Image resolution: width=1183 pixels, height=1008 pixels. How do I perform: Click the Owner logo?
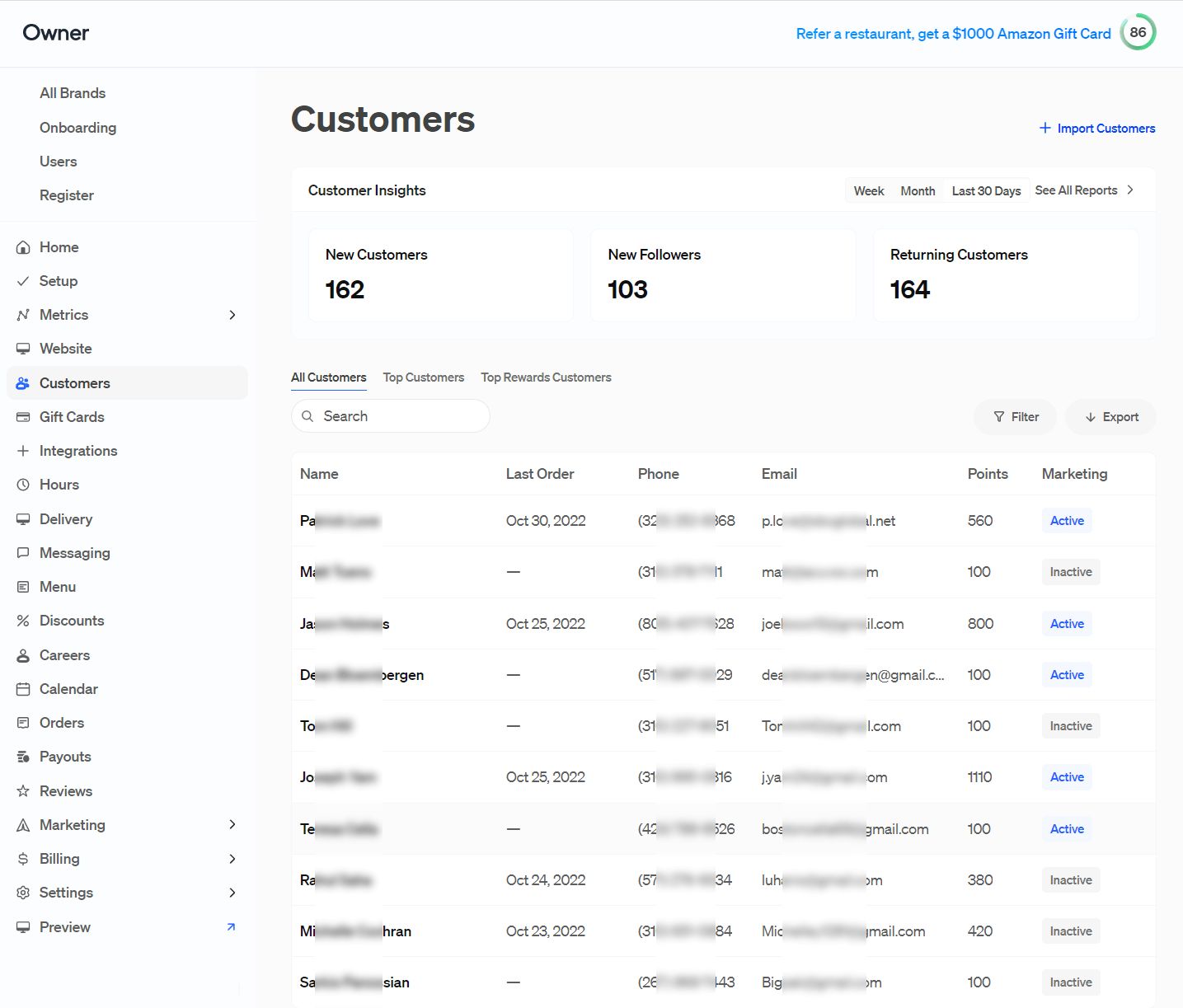pos(56,33)
